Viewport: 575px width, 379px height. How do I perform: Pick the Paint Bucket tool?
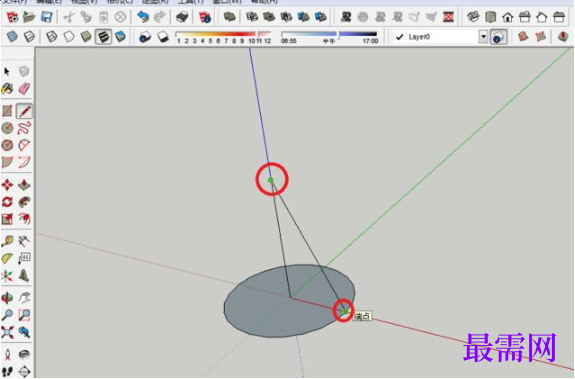tap(7, 88)
